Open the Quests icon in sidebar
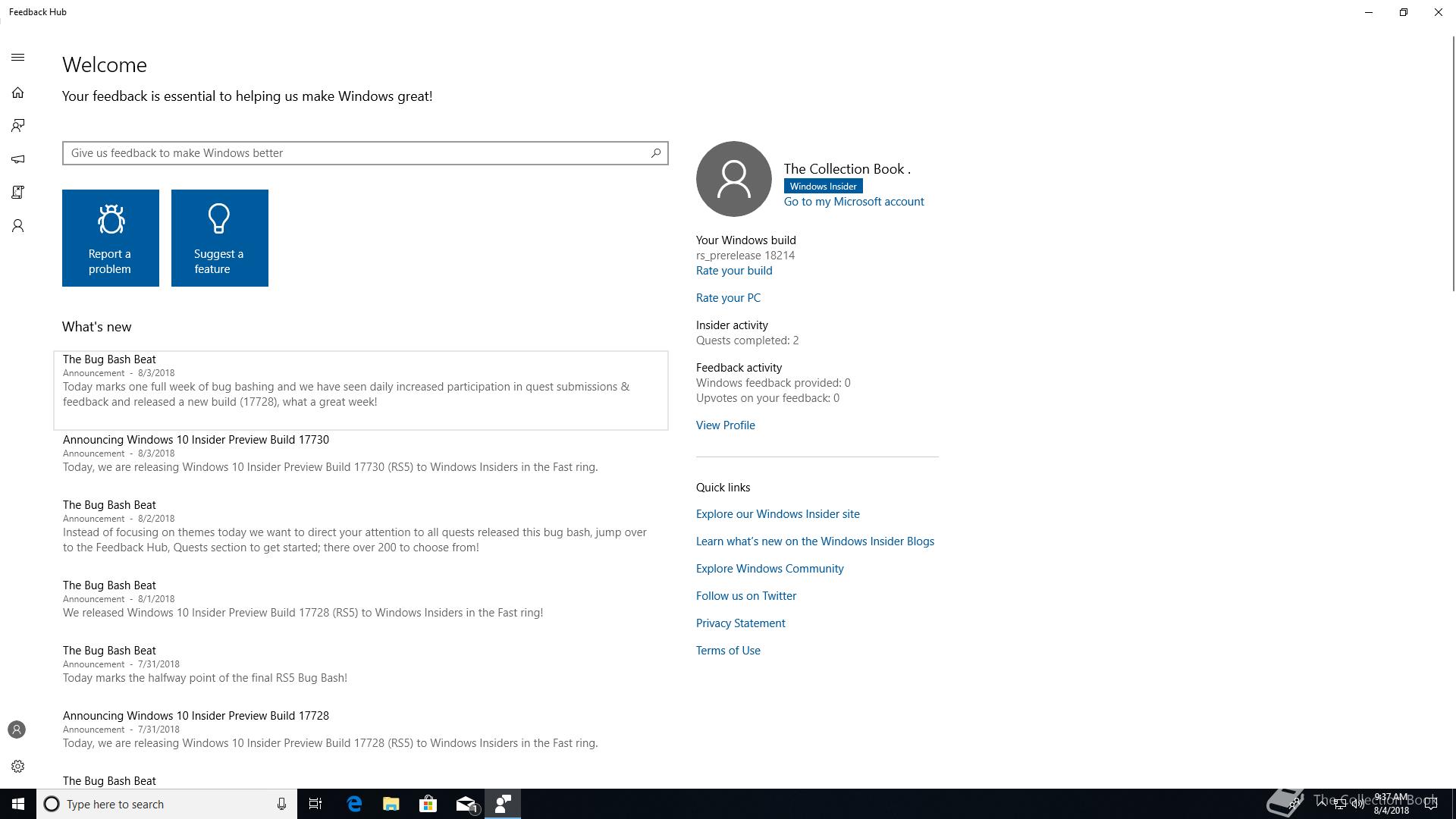This screenshot has width=1456, height=819. (17, 193)
